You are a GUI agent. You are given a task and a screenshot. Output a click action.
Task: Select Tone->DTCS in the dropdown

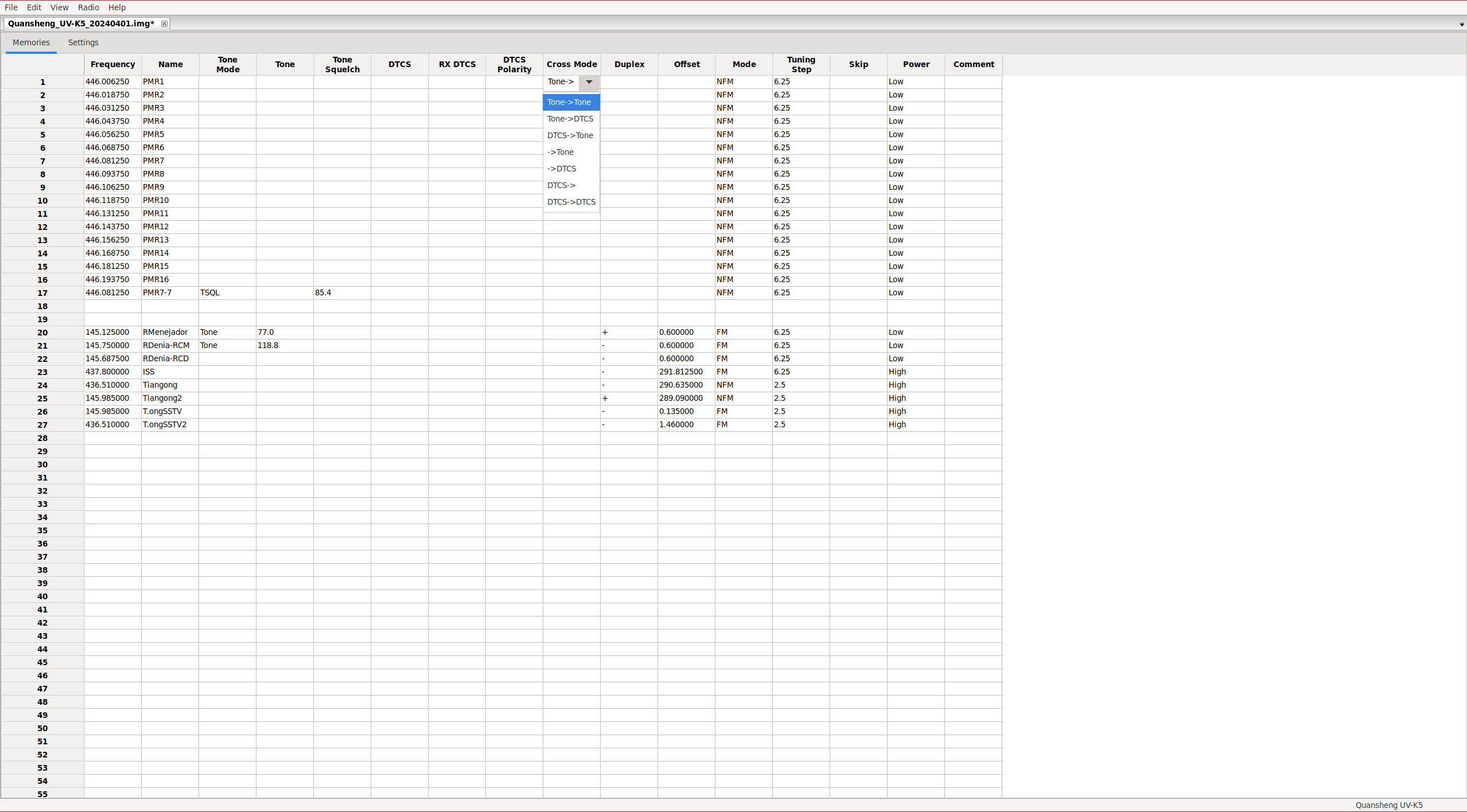click(x=570, y=119)
